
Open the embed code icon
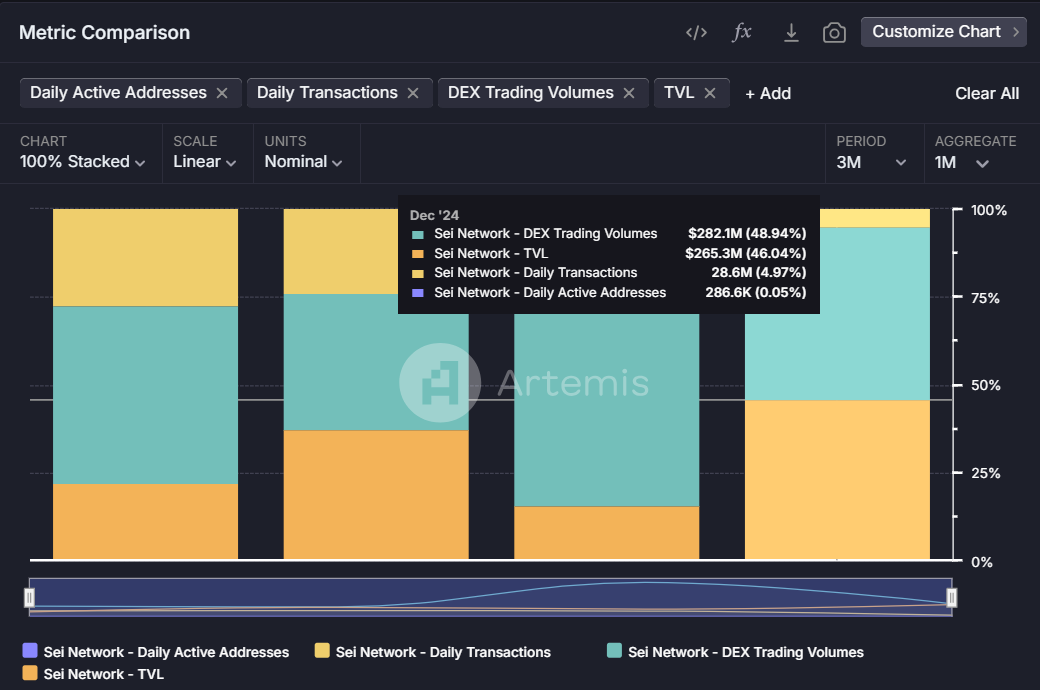click(696, 33)
